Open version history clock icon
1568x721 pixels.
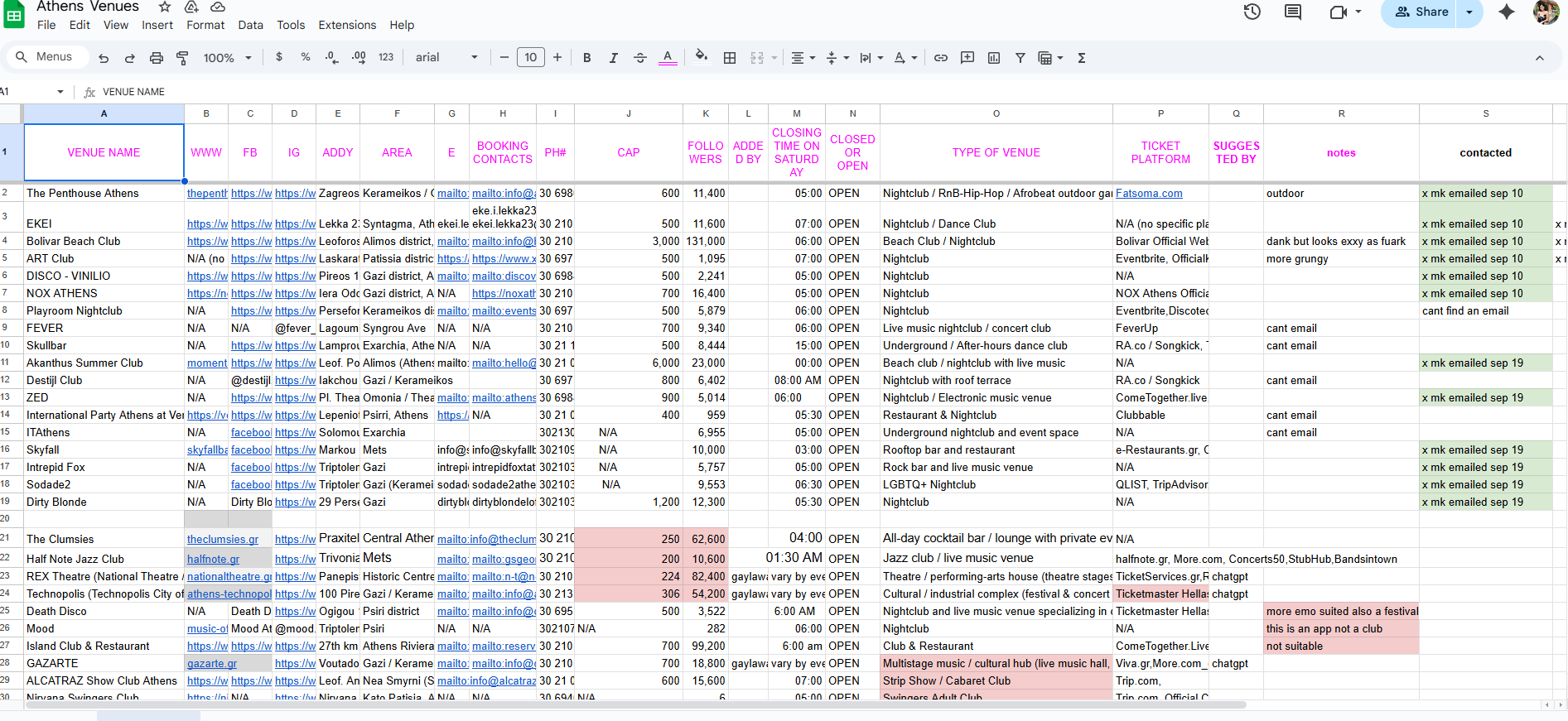(x=1252, y=12)
